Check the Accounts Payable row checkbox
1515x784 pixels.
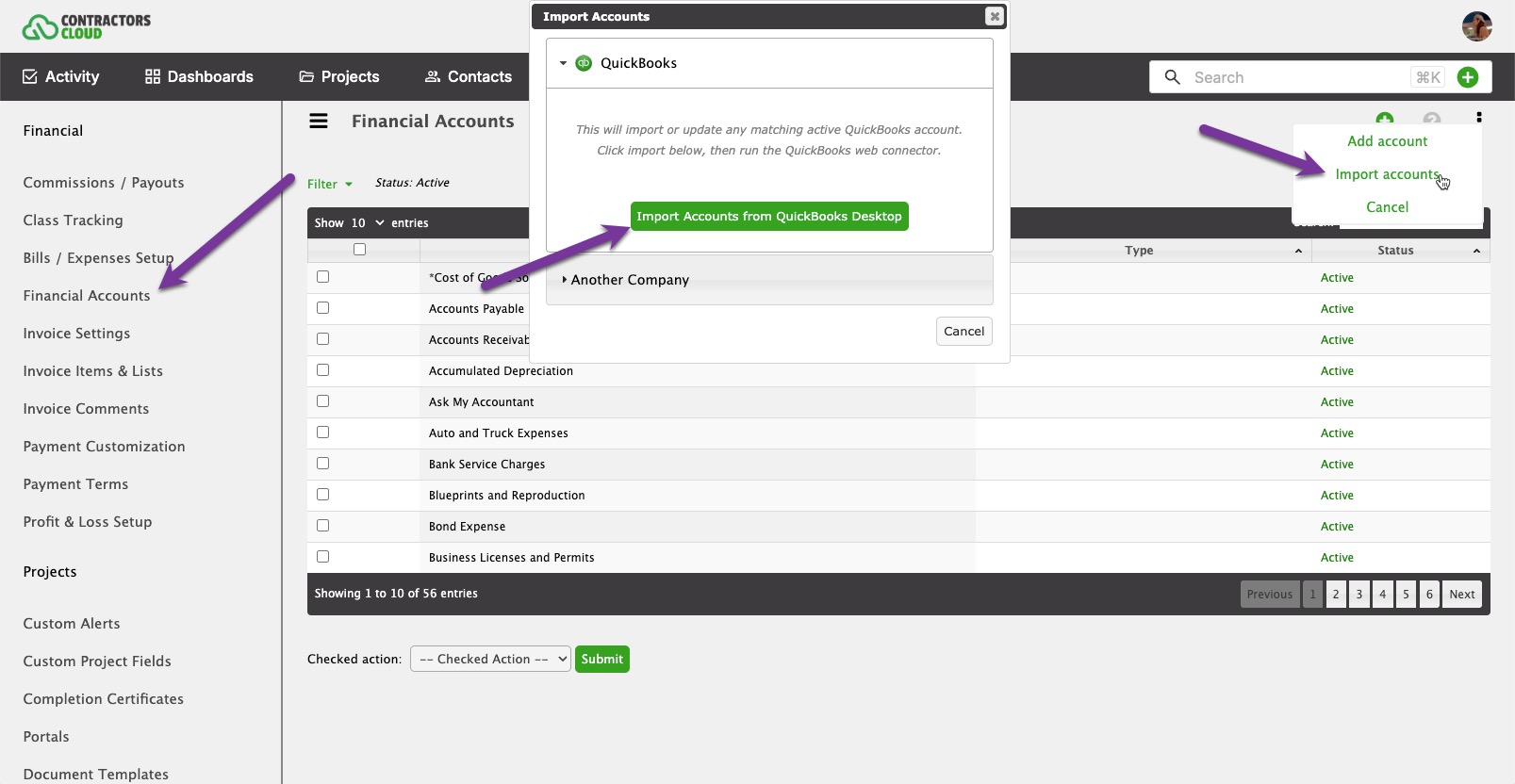pyautogui.click(x=322, y=307)
